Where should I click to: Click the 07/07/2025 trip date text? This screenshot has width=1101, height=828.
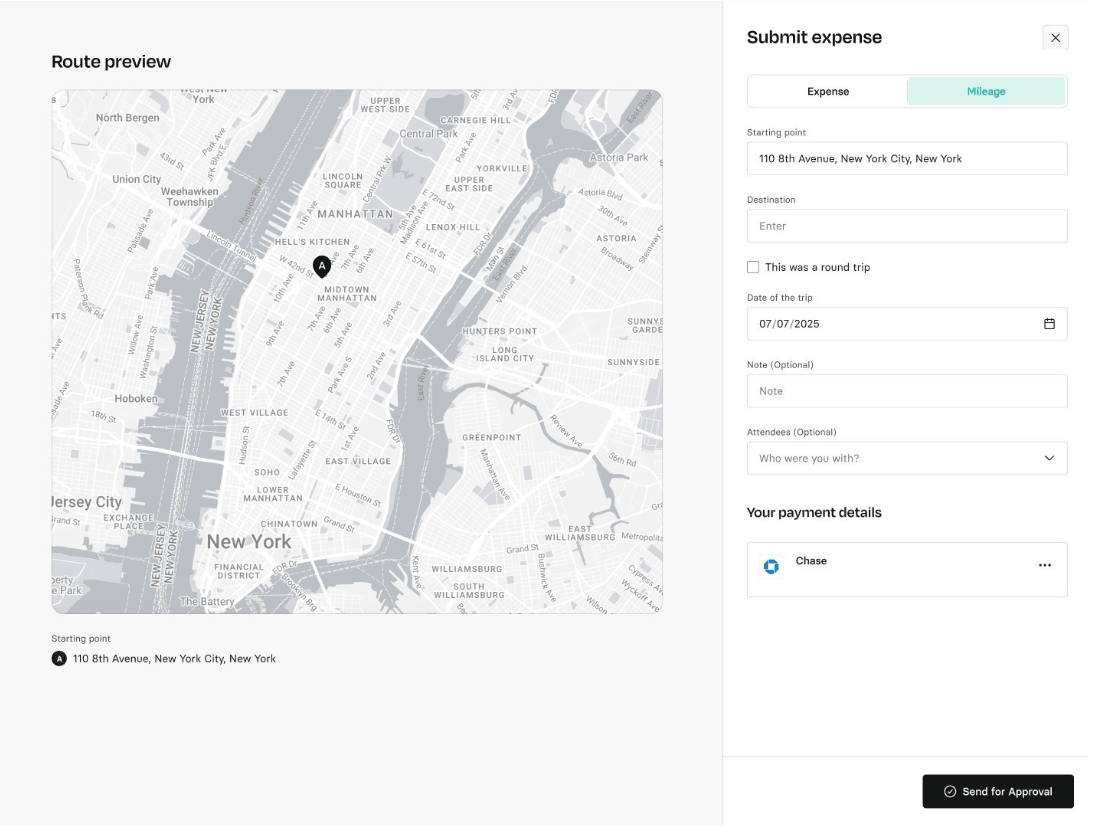click(x=789, y=324)
